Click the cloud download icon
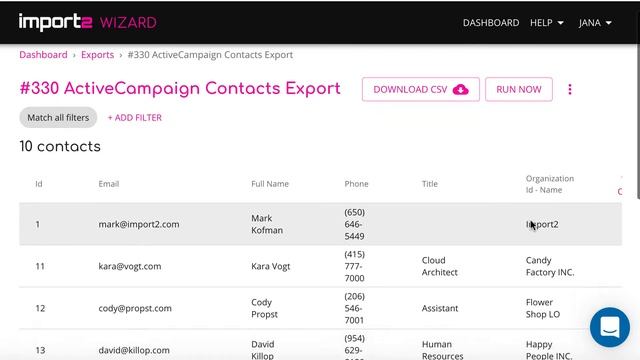 (x=460, y=89)
